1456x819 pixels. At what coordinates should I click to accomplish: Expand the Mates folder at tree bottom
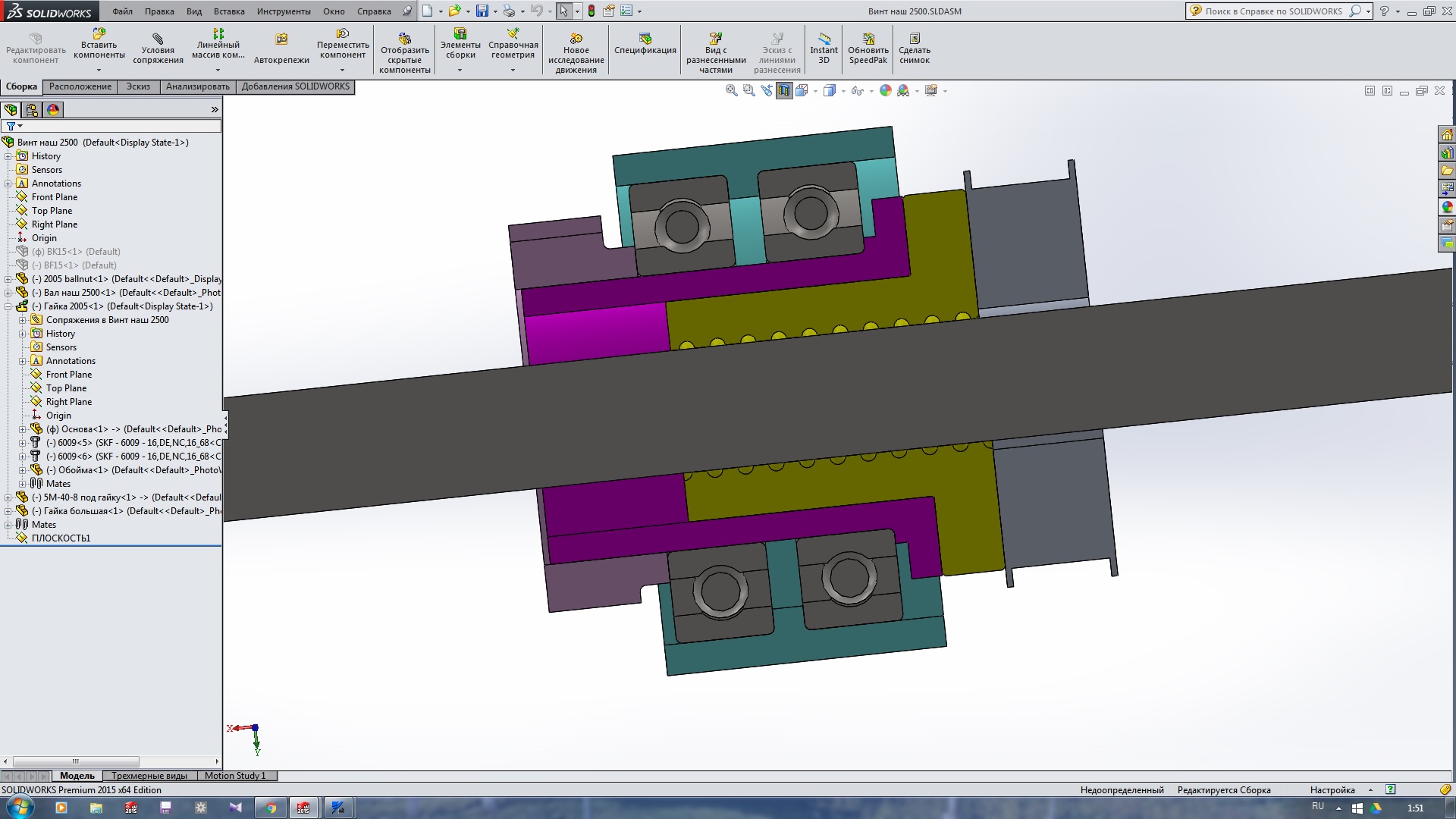pyautogui.click(x=8, y=525)
